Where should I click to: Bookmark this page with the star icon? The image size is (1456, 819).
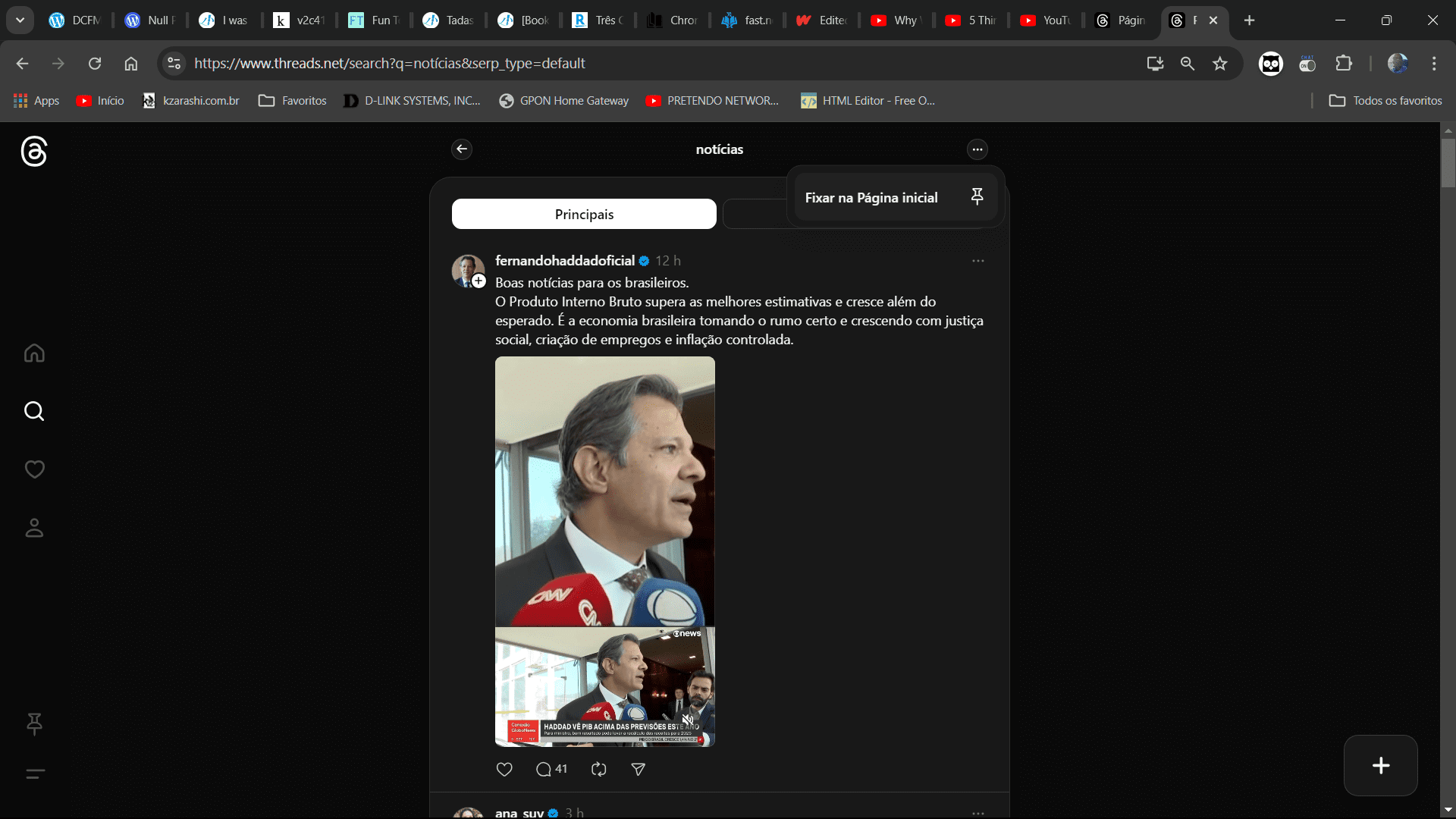pos(1219,64)
